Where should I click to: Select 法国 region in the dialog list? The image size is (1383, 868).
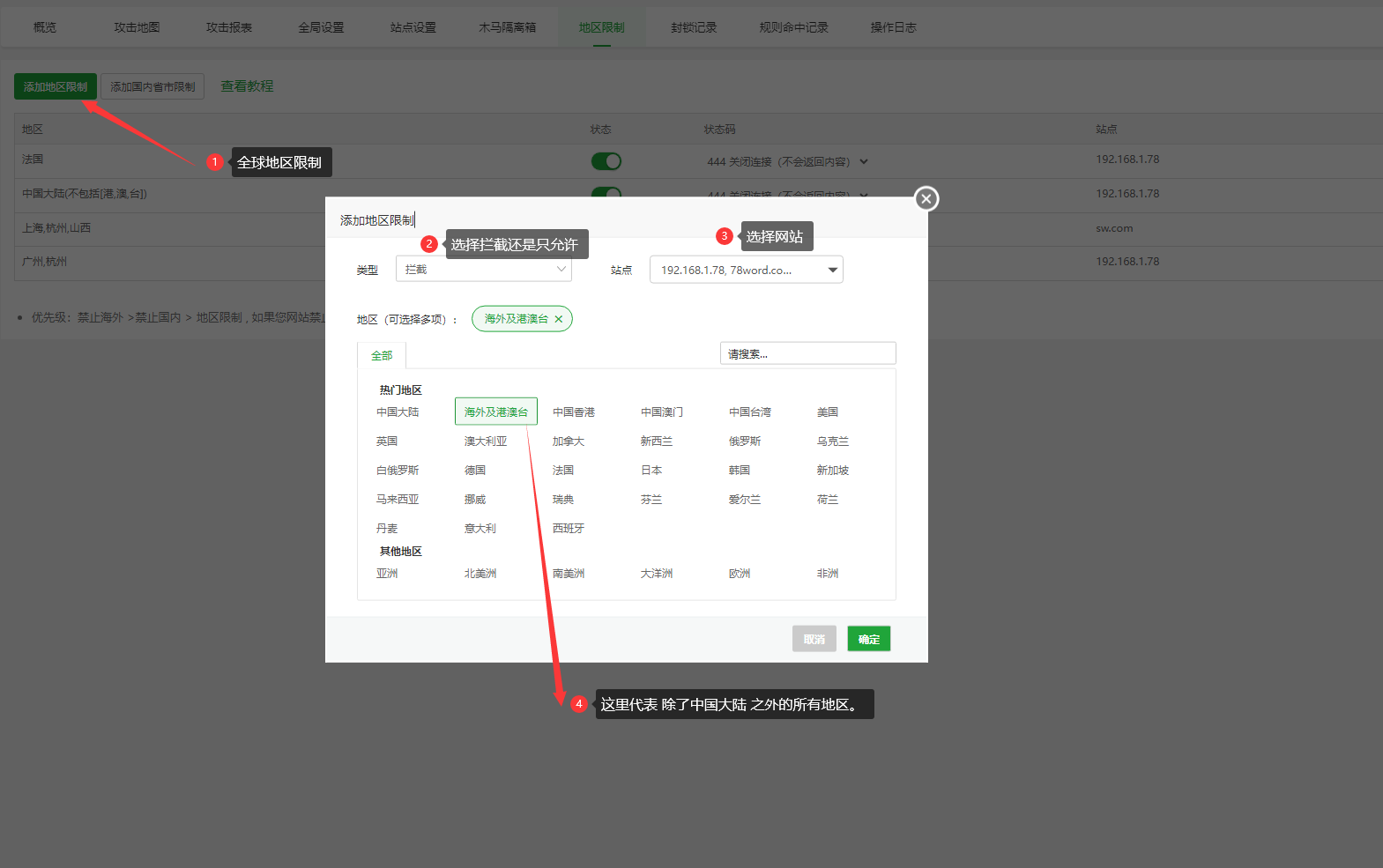[563, 471]
